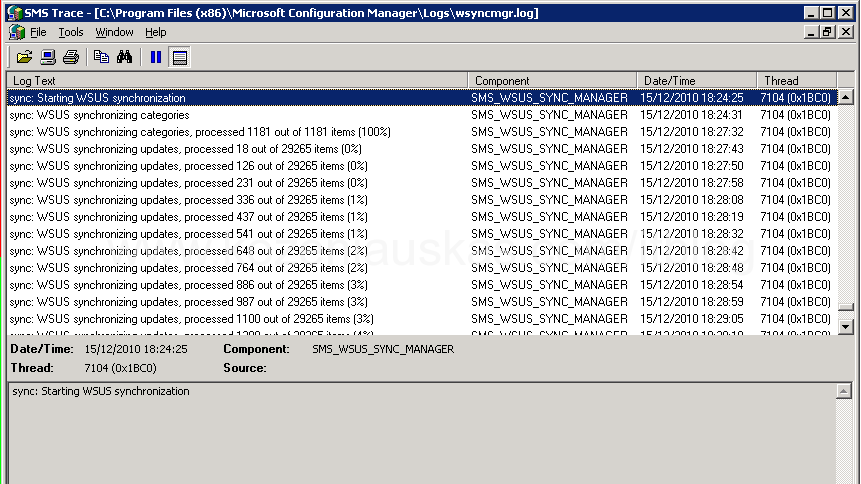Image resolution: width=861 pixels, height=484 pixels.
Task: Open log on server toolbar icon
Action: pos(48,57)
